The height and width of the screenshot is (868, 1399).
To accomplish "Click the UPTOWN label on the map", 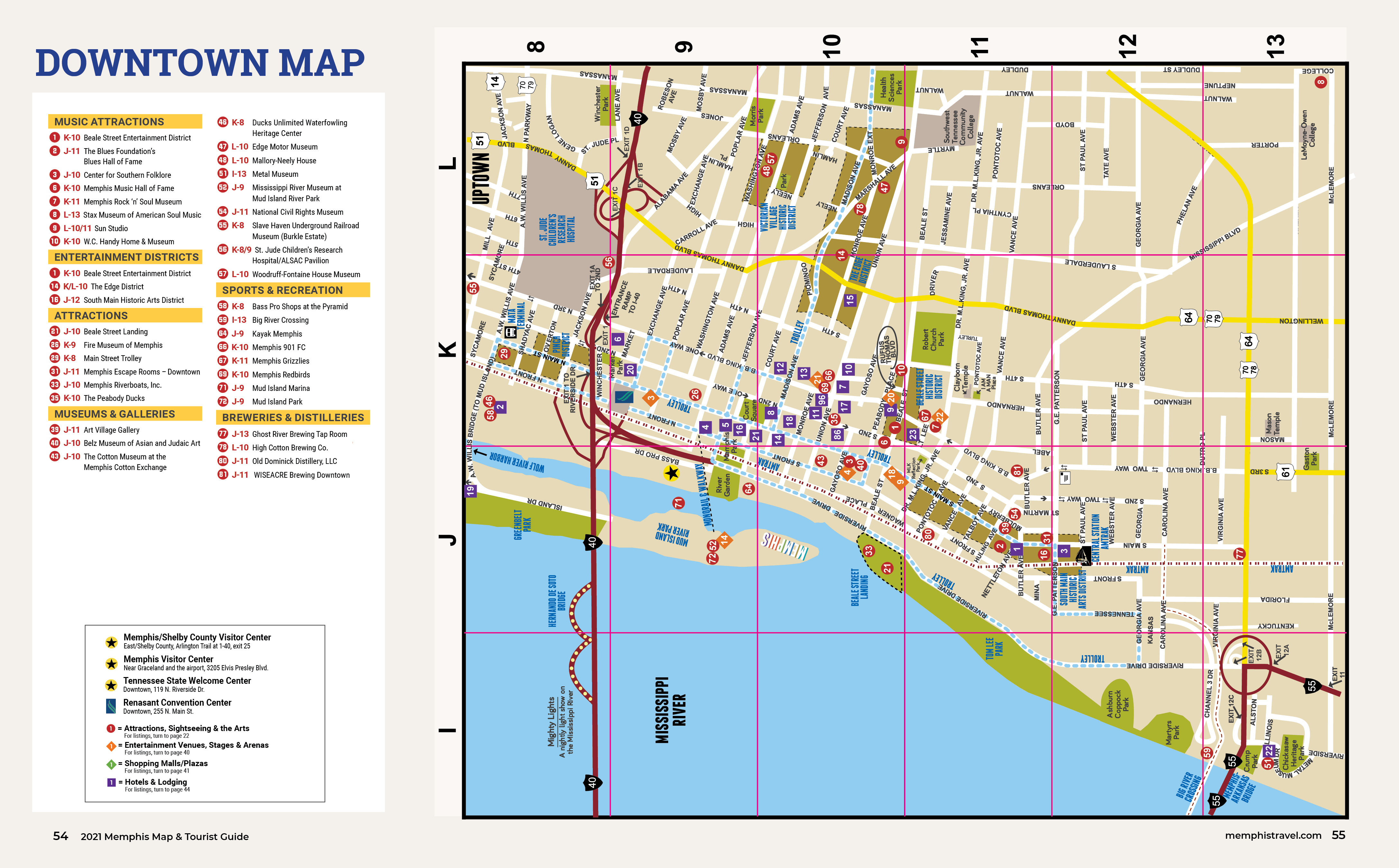I will 481,178.
